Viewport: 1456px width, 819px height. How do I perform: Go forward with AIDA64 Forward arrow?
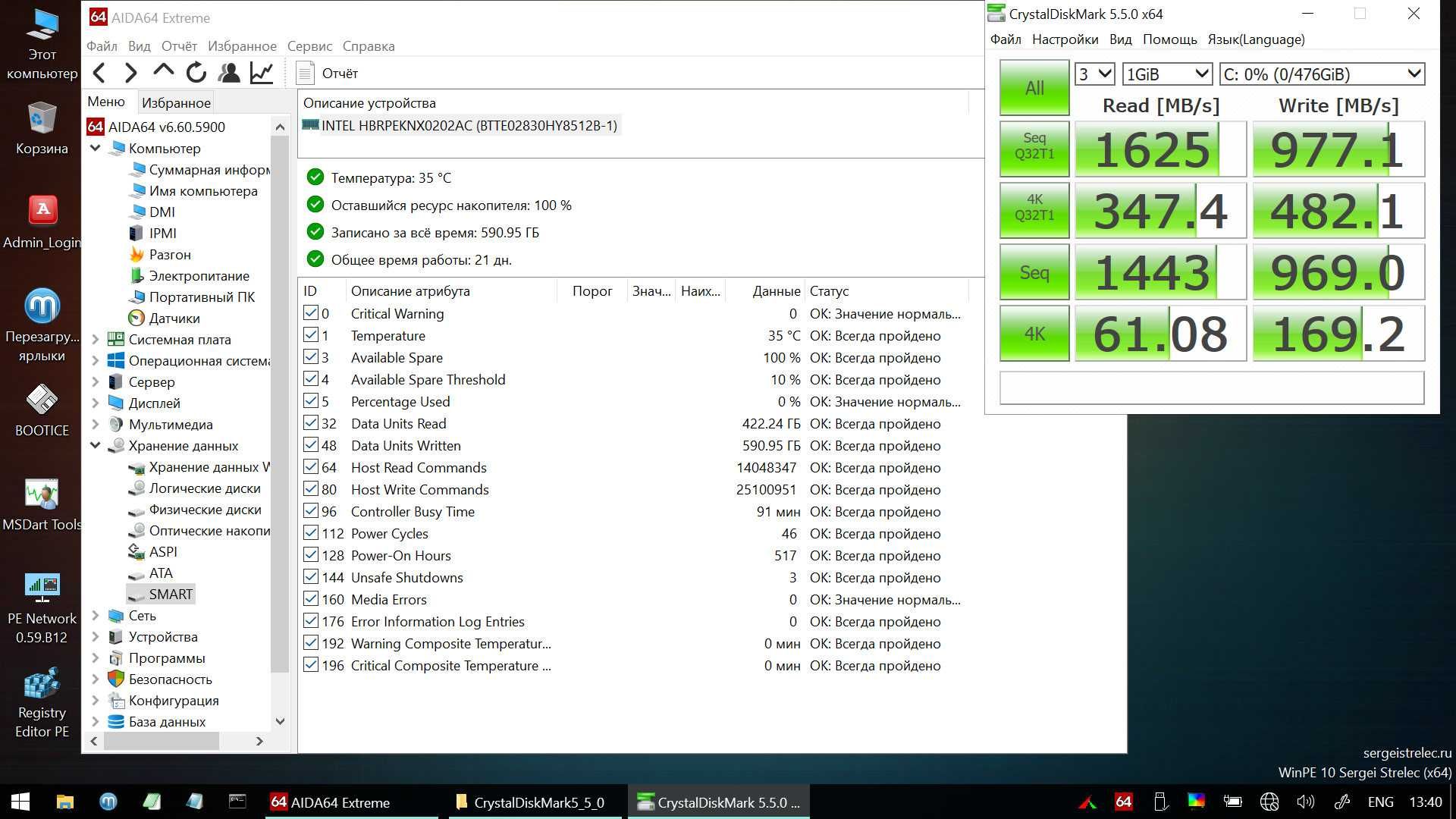[x=130, y=73]
